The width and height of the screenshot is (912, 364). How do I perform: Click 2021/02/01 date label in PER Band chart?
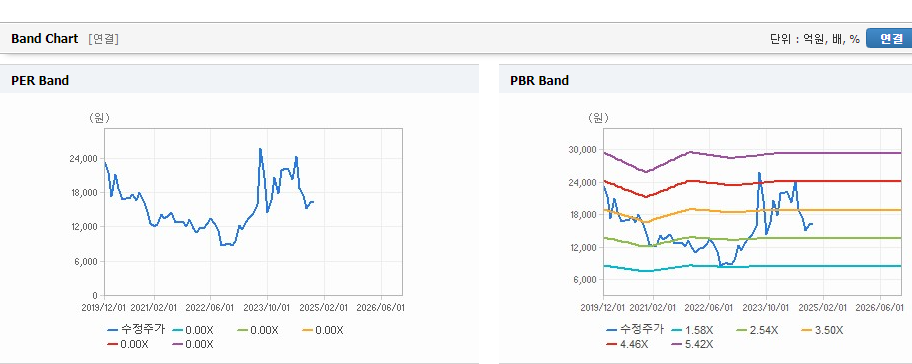(x=155, y=307)
